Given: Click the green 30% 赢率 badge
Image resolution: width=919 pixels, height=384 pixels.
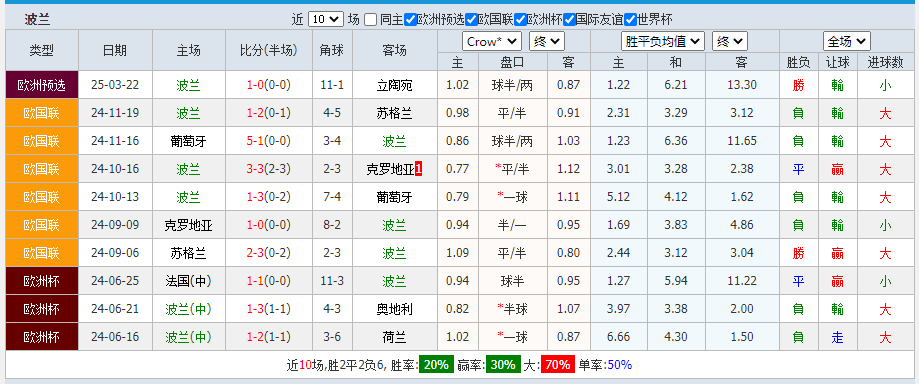Looking at the screenshot, I should point(502,365).
